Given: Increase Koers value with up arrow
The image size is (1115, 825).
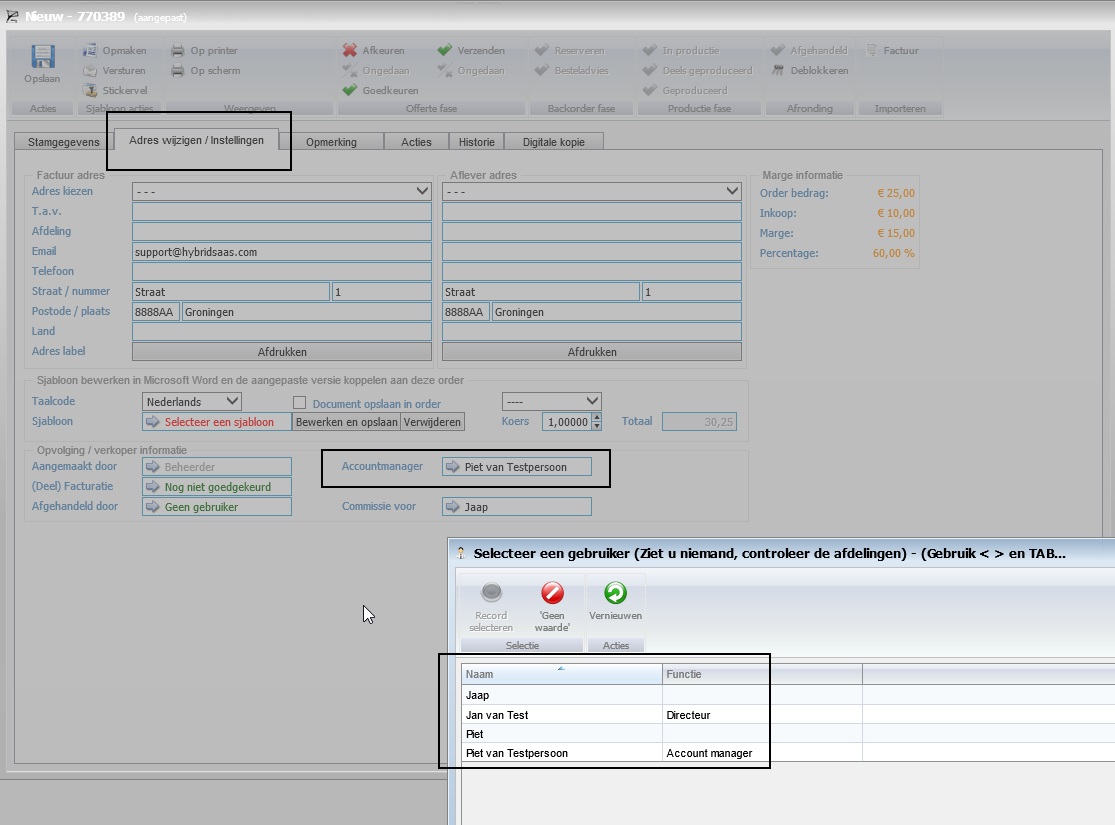Looking at the screenshot, I should pyautogui.click(x=597, y=418).
